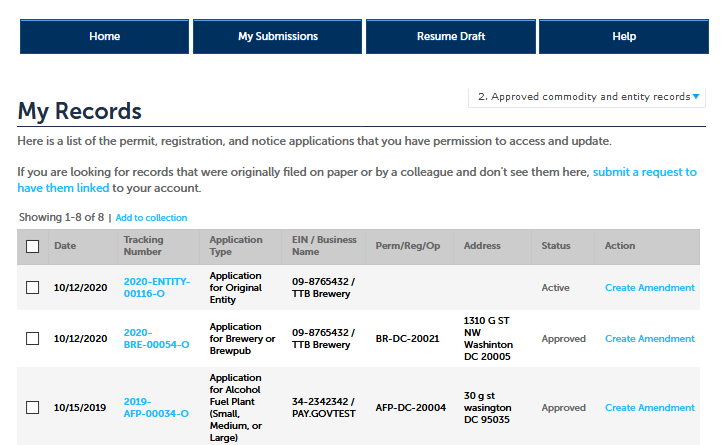
Task: Click the submit a request to have them linked link
Action: [644, 173]
